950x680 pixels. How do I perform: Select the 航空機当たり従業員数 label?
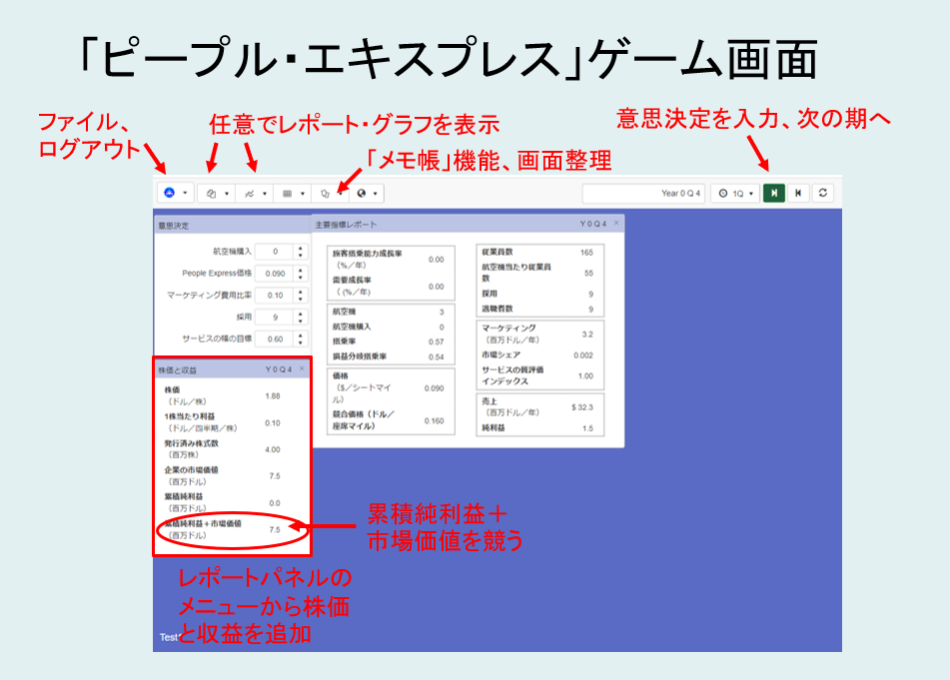point(516,272)
